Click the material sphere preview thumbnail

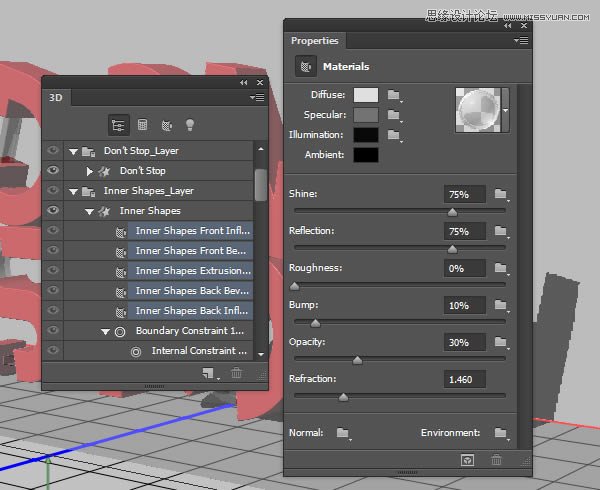tap(478, 111)
